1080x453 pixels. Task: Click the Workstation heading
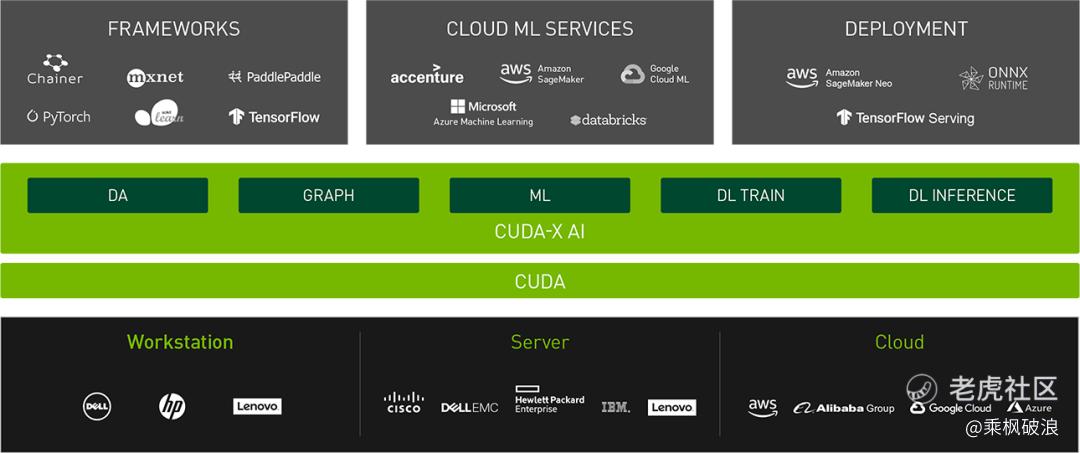coord(180,342)
